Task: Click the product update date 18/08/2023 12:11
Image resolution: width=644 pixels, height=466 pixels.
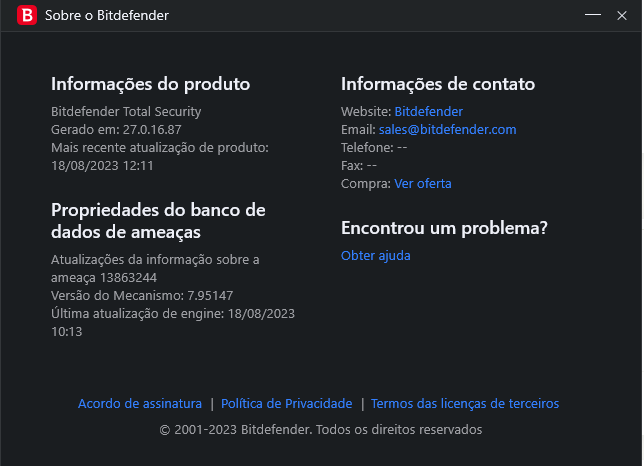Action: pyautogui.click(x=102, y=166)
